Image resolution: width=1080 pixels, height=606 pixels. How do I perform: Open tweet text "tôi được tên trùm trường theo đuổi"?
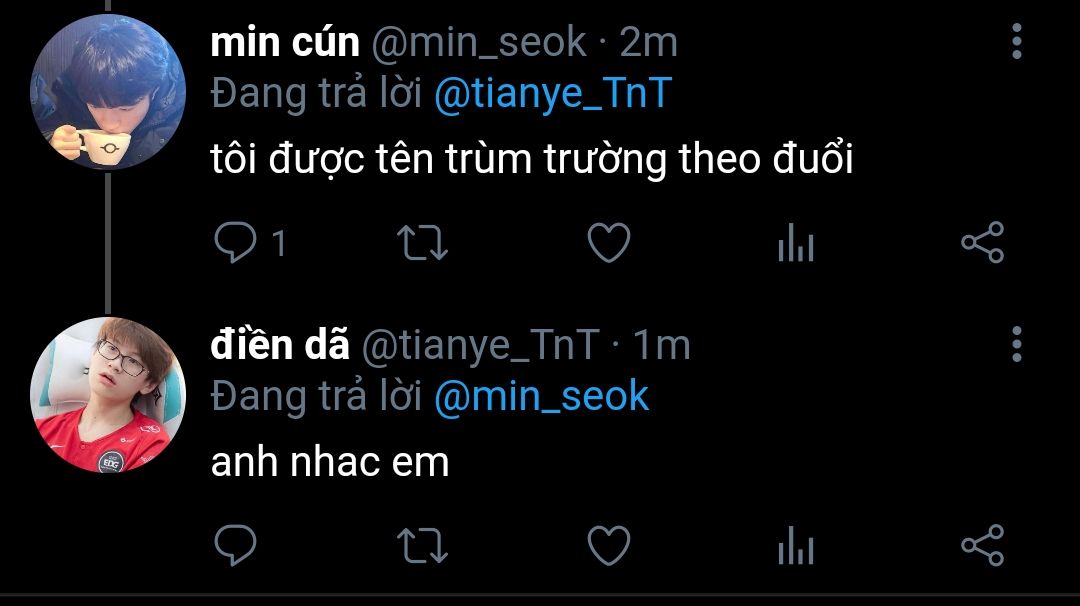pos(531,160)
